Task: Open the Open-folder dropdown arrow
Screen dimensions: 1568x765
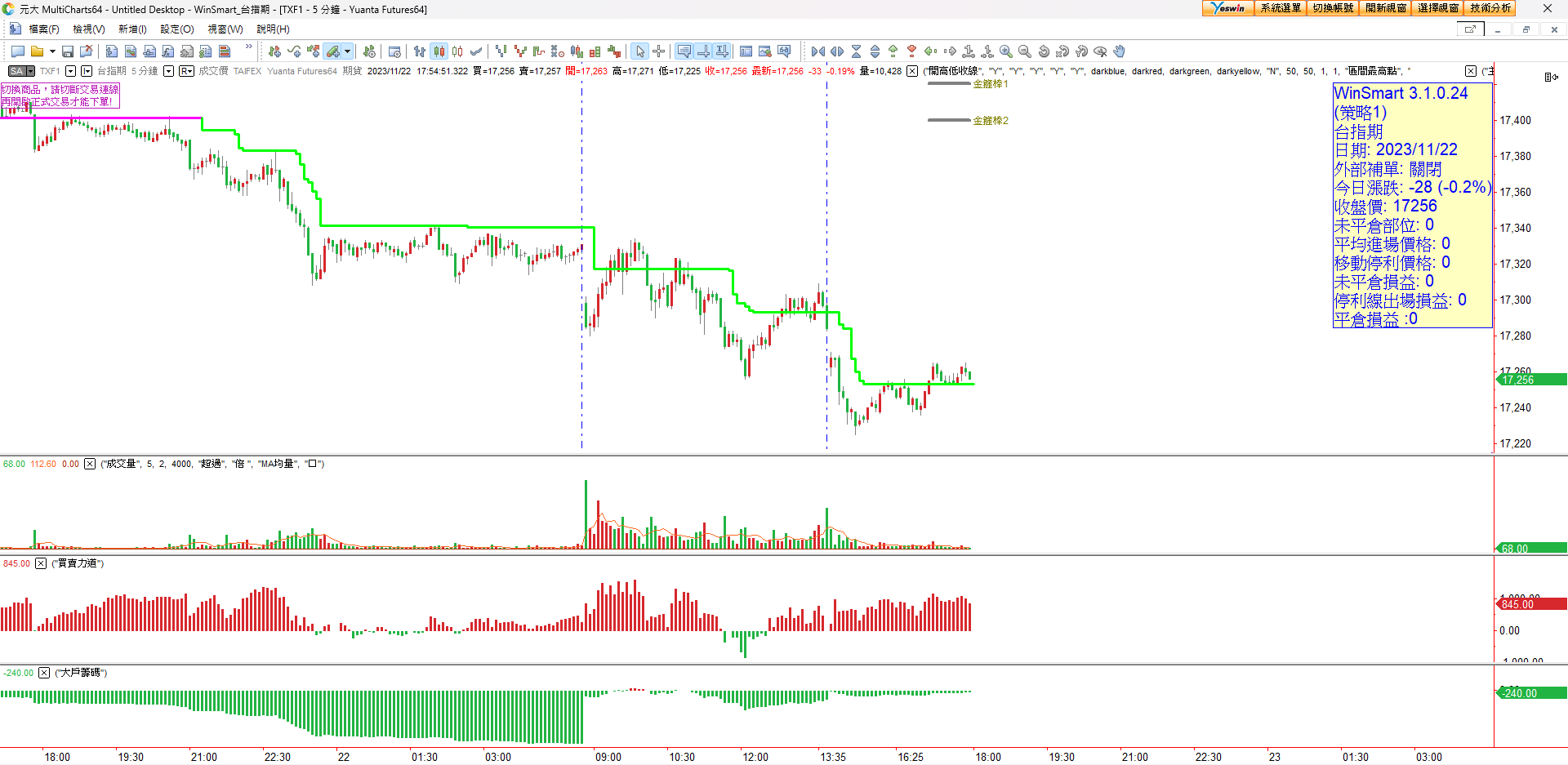Action: pos(52,51)
